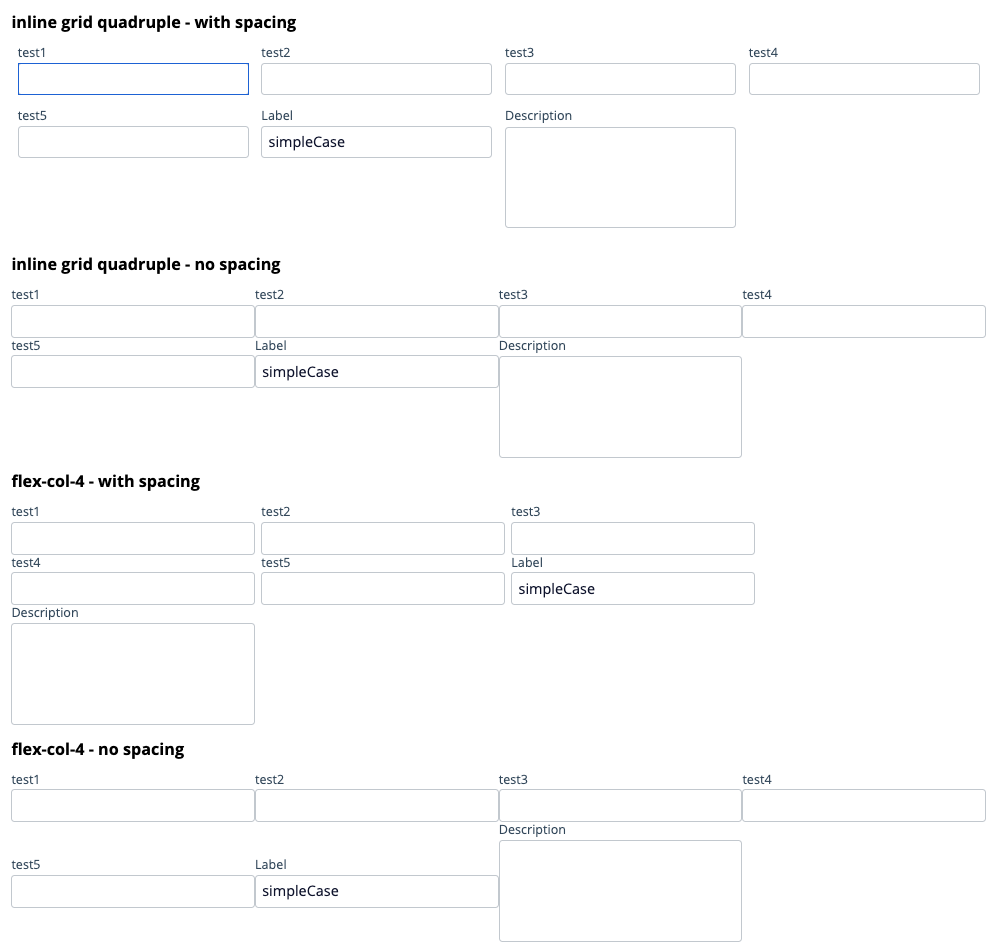Click simpleCase Label field in flex-col-4 no spacing
Viewport: 991px width, 950px height.
(377, 891)
